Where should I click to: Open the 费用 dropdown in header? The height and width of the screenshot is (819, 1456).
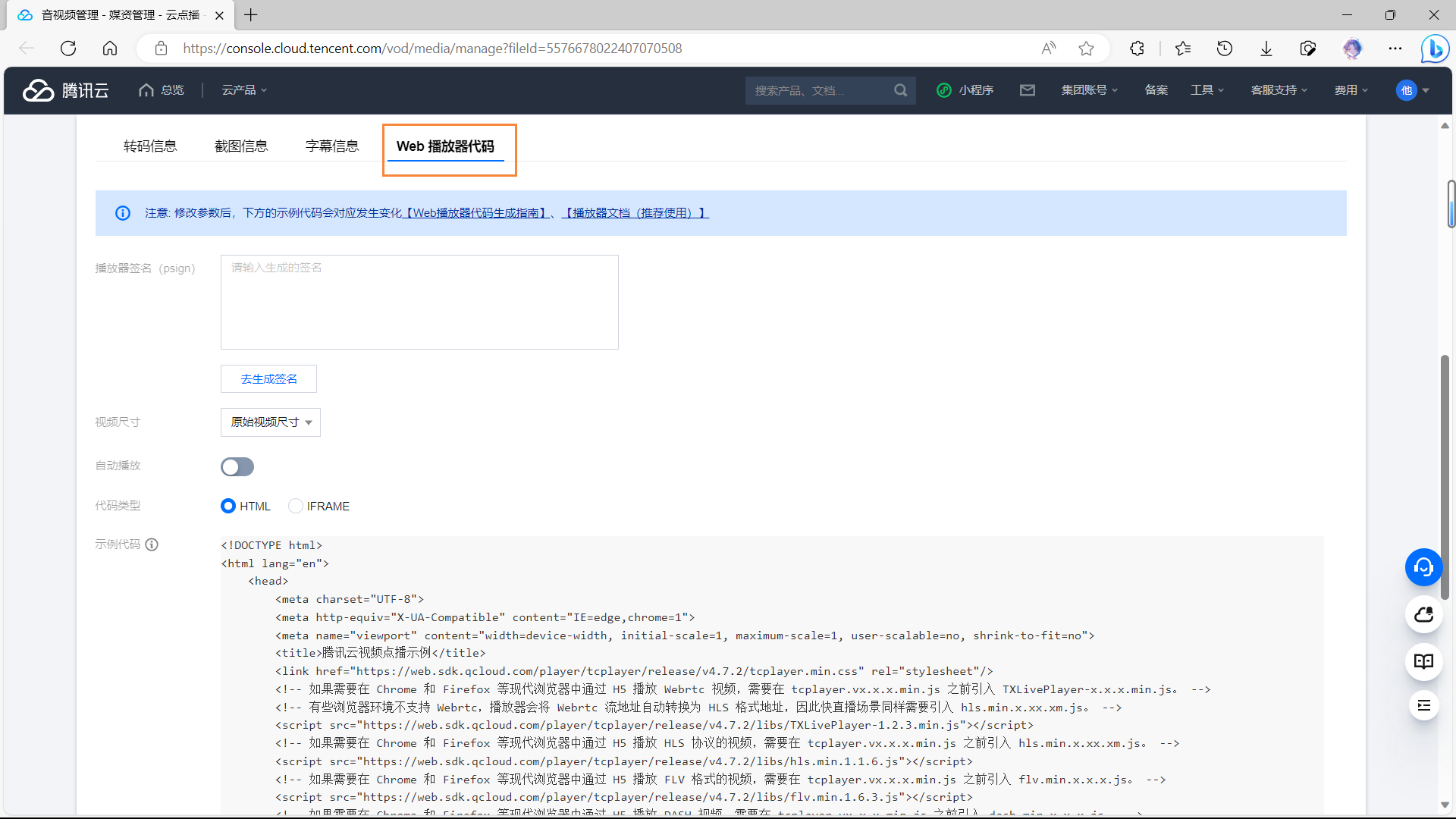pyautogui.click(x=1351, y=90)
